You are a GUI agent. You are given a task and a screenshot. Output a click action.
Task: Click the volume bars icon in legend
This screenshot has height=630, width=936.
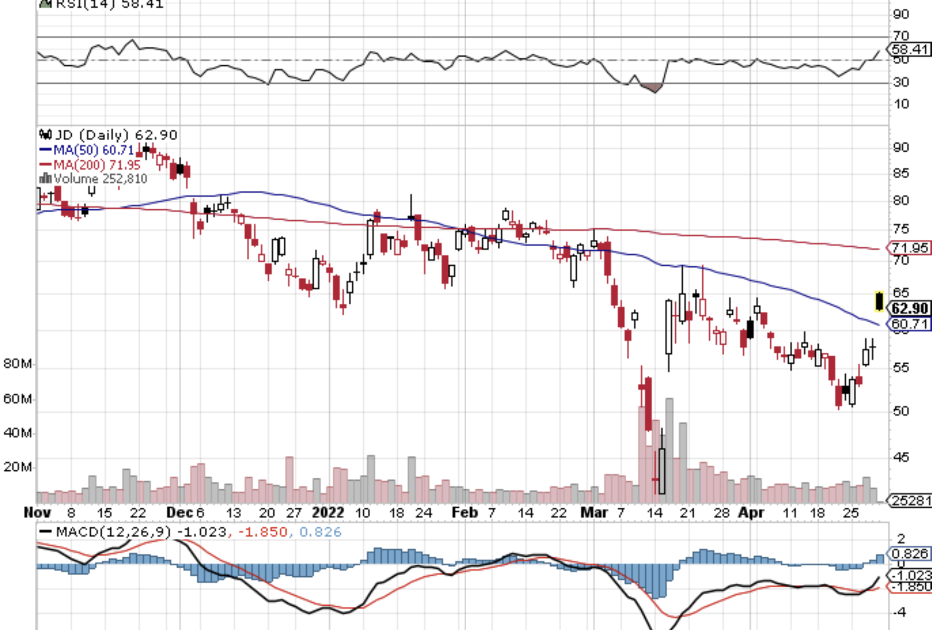(45, 178)
